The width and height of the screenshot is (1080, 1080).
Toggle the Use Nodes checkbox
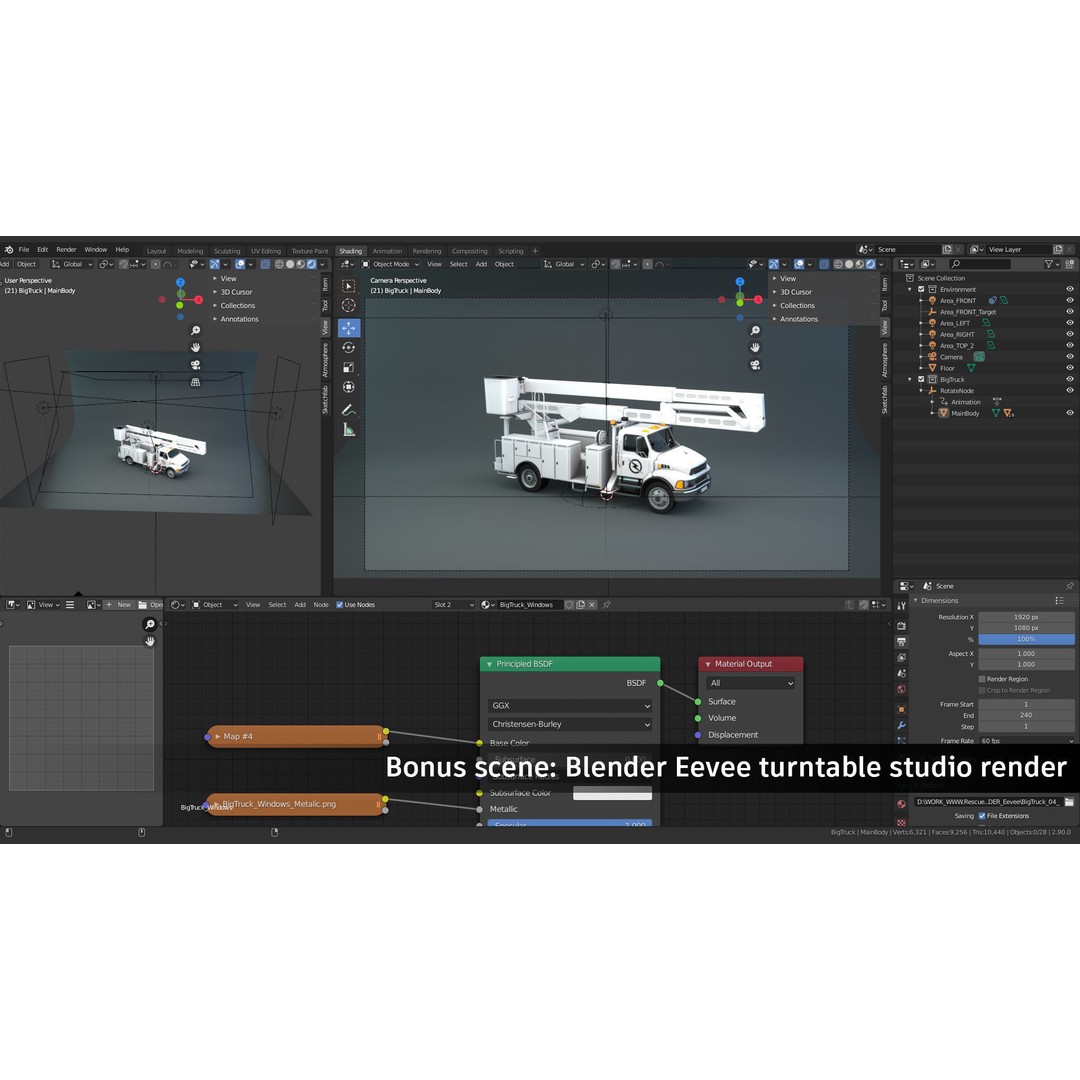(340, 605)
